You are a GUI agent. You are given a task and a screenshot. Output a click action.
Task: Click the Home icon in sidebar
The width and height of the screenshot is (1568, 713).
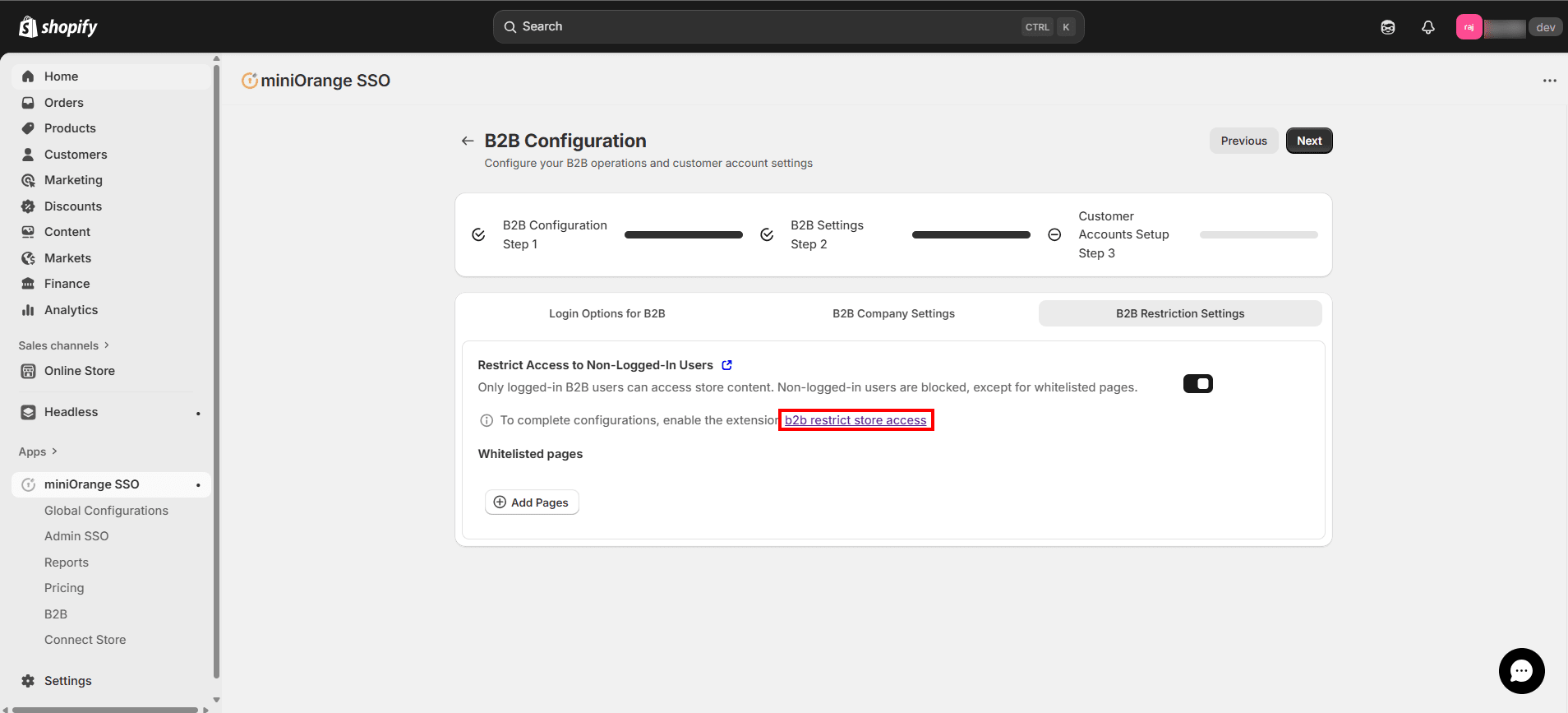[28, 76]
